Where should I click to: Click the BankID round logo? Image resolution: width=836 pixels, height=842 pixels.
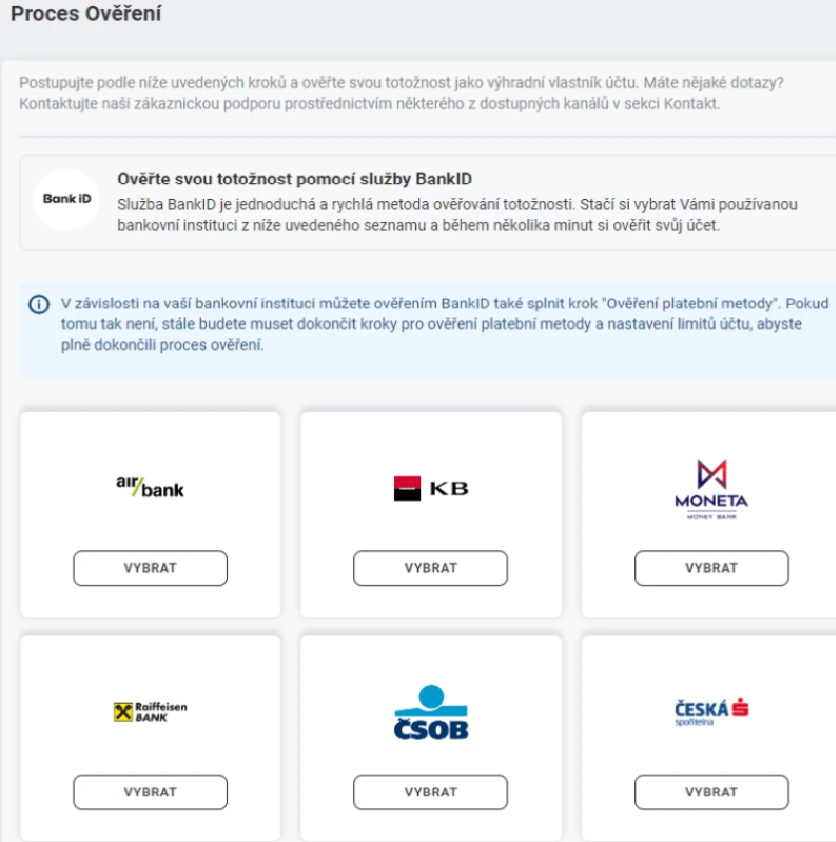point(67,199)
